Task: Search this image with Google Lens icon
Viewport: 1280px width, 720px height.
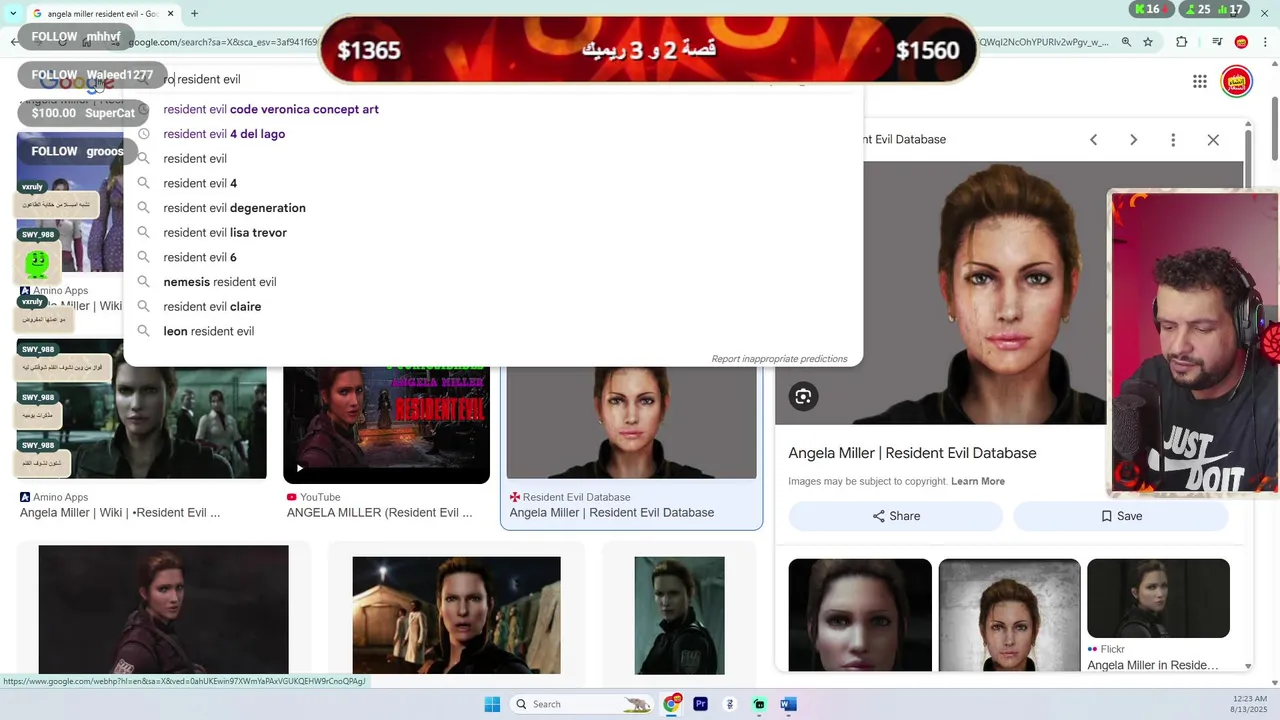Action: 803,397
